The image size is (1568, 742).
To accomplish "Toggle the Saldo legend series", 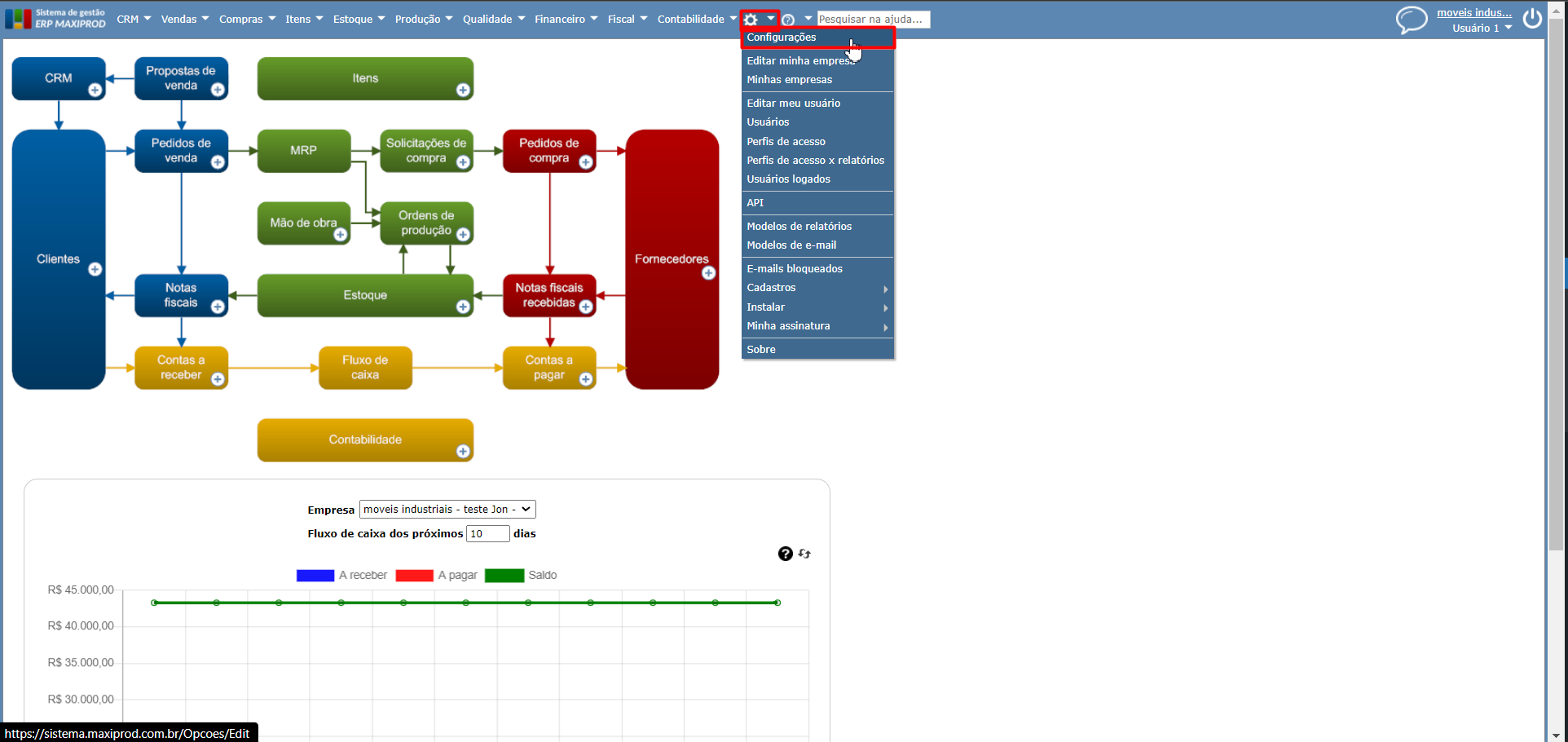I will point(521,575).
